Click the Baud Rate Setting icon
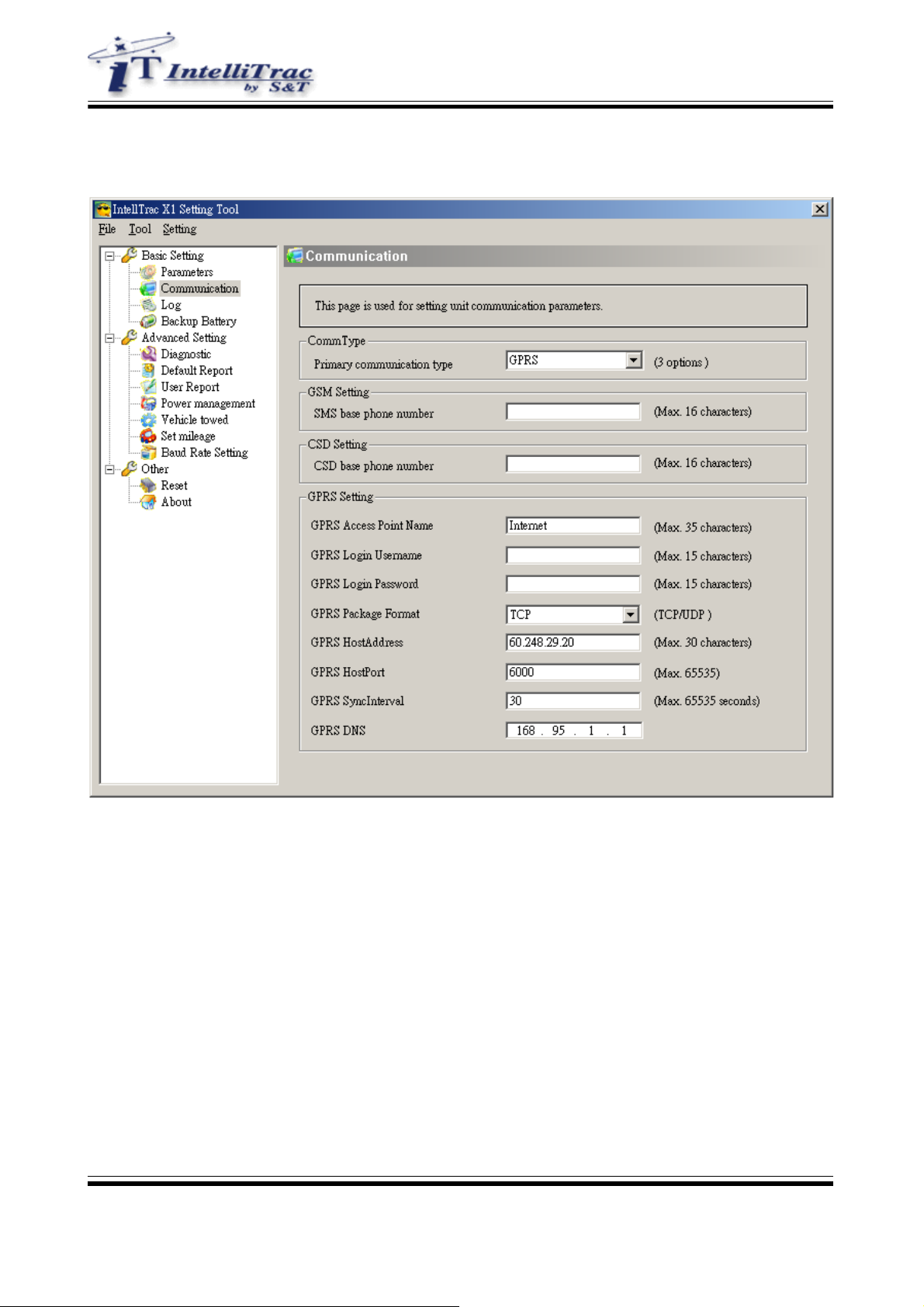 point(148,452)
